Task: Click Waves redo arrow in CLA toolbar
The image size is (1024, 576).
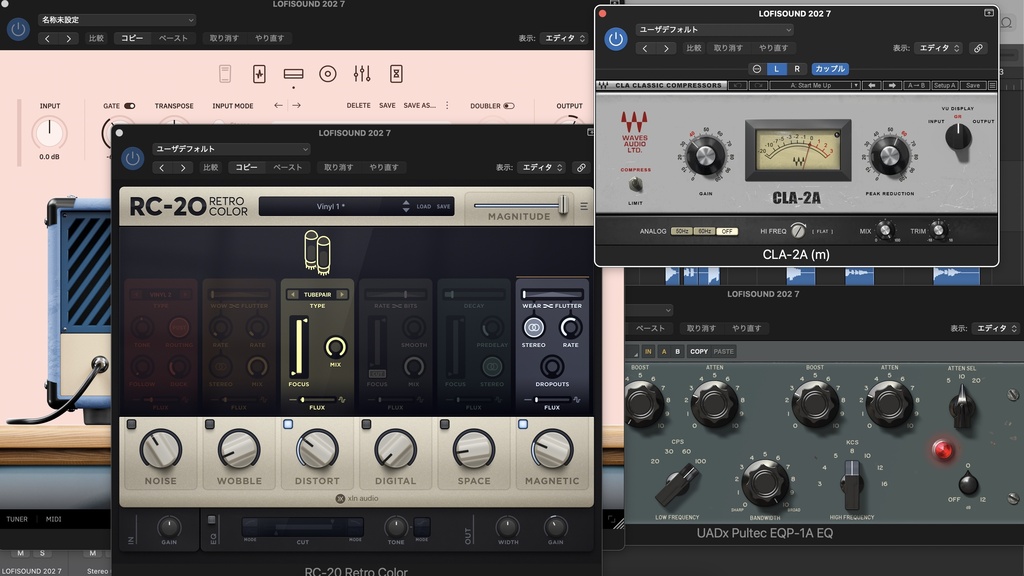Action: pos(758,86)
